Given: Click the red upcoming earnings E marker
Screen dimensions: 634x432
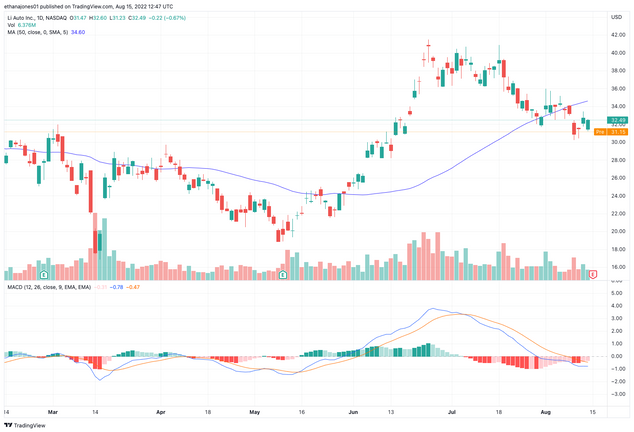Looking at the screenshot, I should [x=593, y=275].
